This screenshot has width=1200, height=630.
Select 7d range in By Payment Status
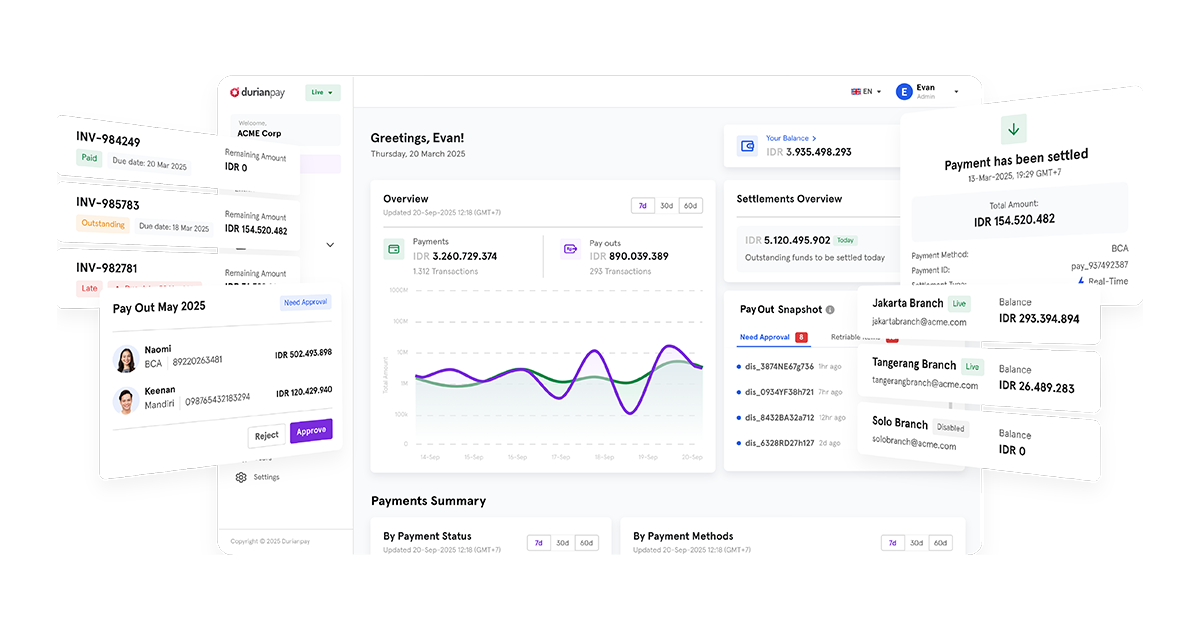[538, 543]
